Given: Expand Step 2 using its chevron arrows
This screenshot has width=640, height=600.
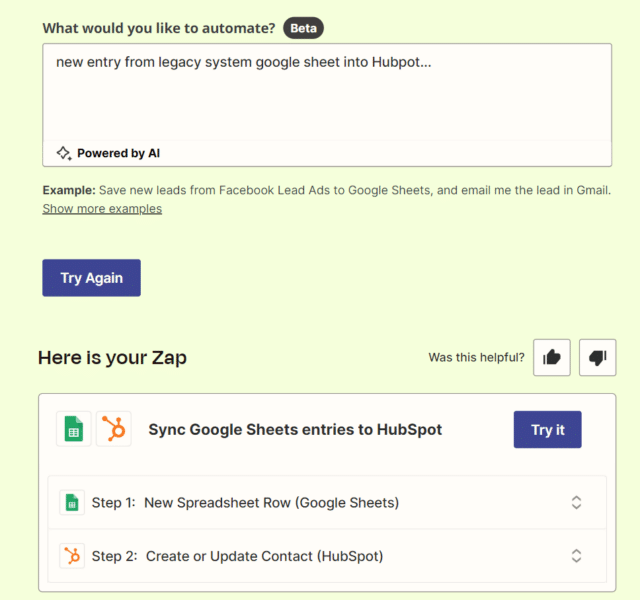Looking at the screenshot, I should click(576, 556).
